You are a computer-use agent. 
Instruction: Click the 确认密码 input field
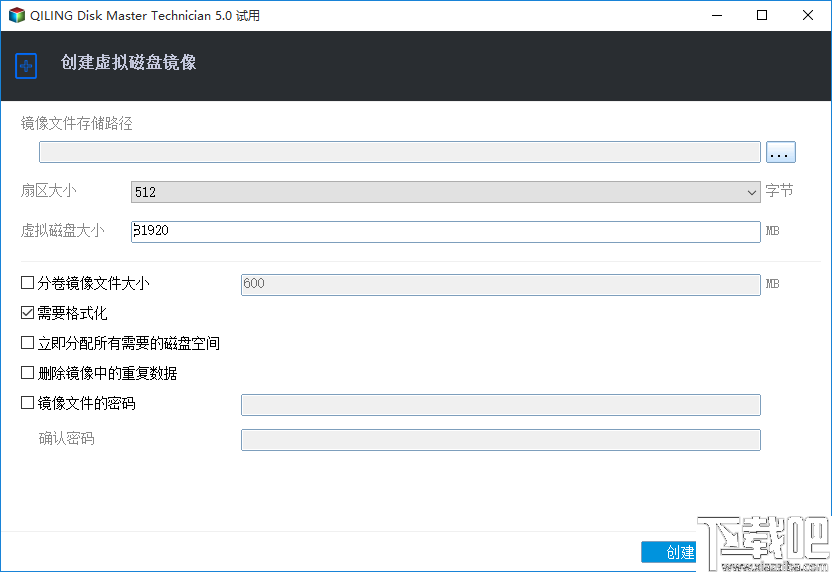click(500, 440)
